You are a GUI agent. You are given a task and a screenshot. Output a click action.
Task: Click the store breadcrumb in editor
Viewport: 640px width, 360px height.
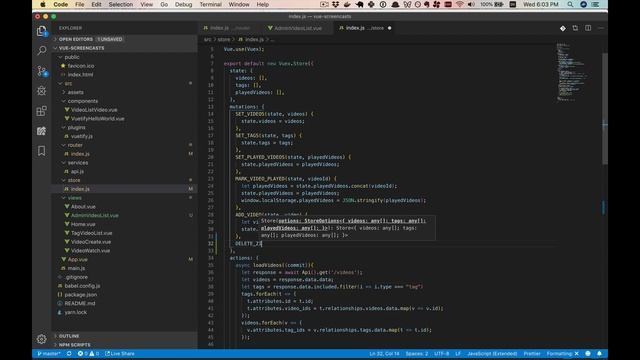(x=224, y=40)
